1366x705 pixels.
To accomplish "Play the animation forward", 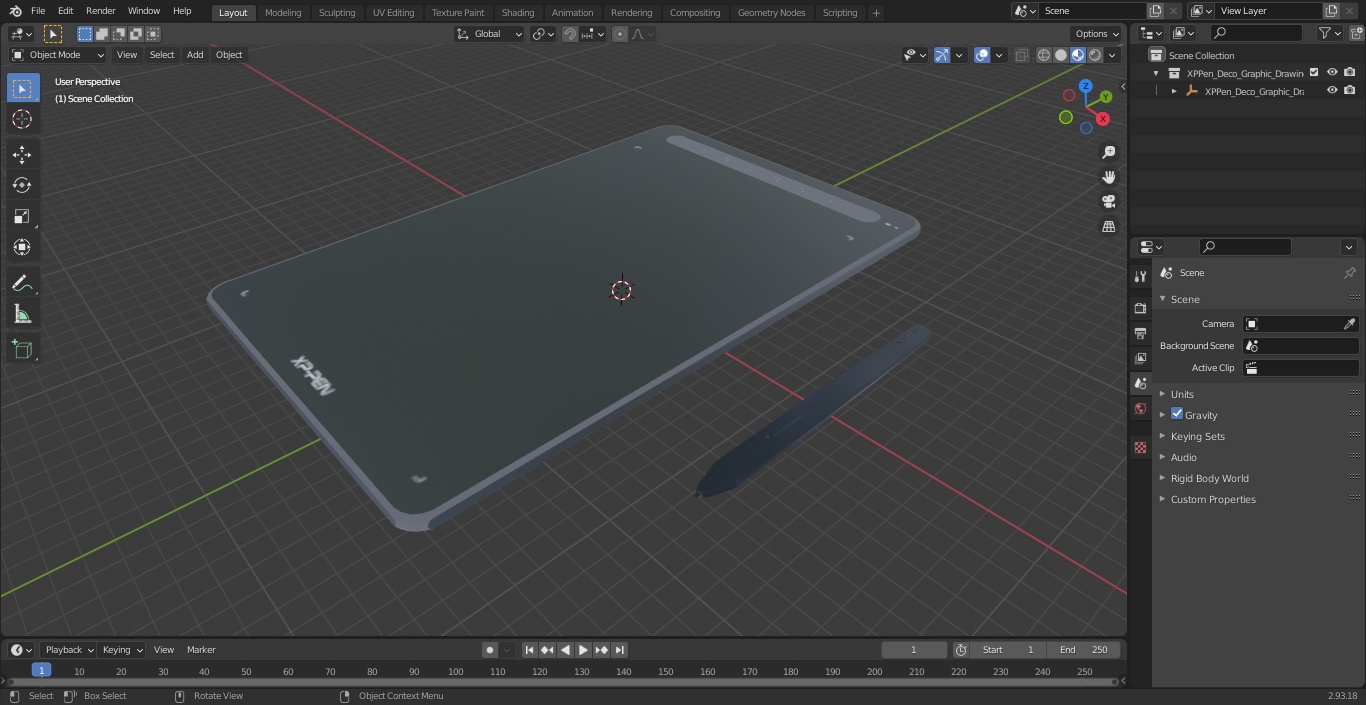I will 583,650.
